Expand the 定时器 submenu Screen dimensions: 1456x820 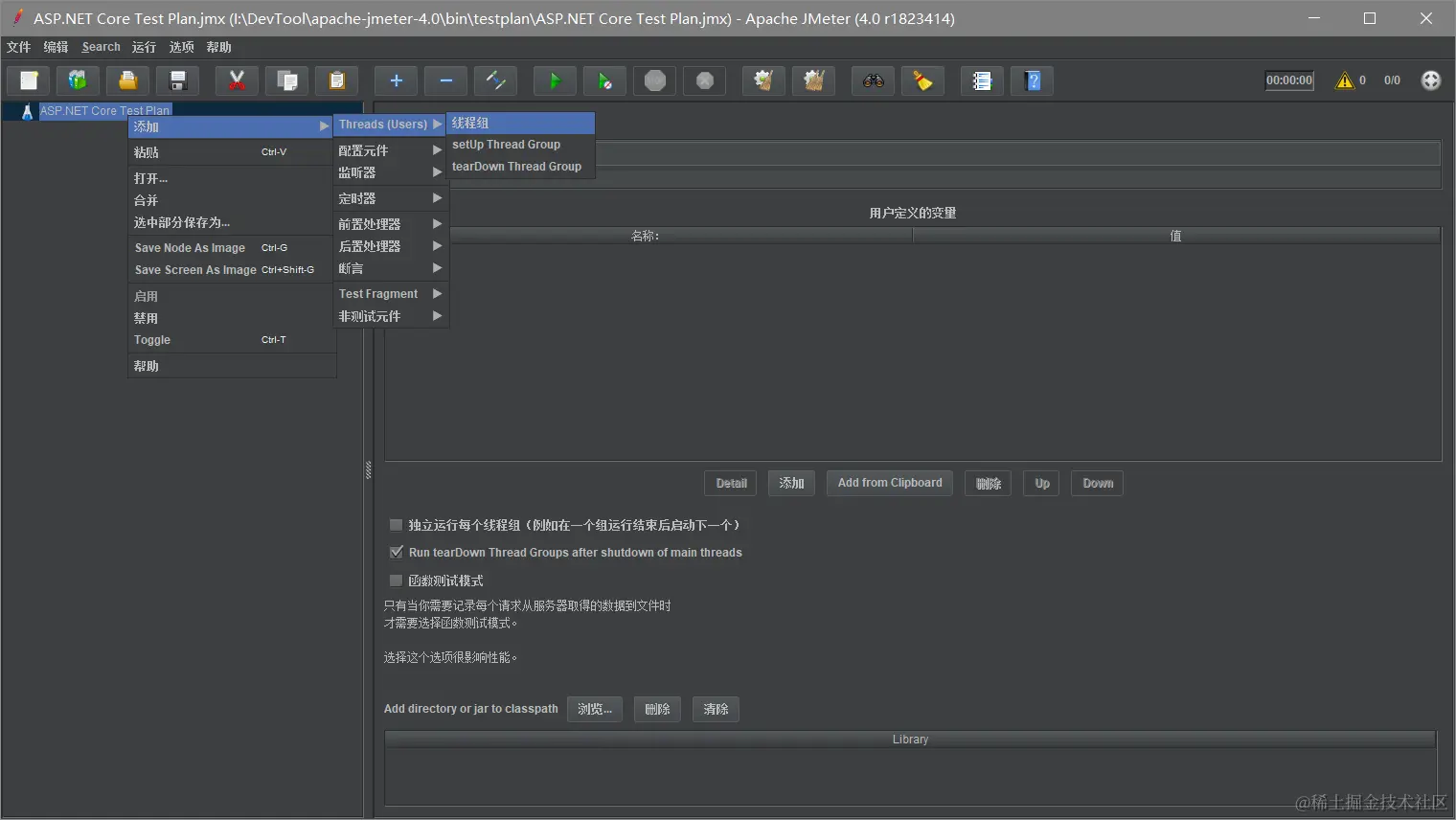coord(390,198)
